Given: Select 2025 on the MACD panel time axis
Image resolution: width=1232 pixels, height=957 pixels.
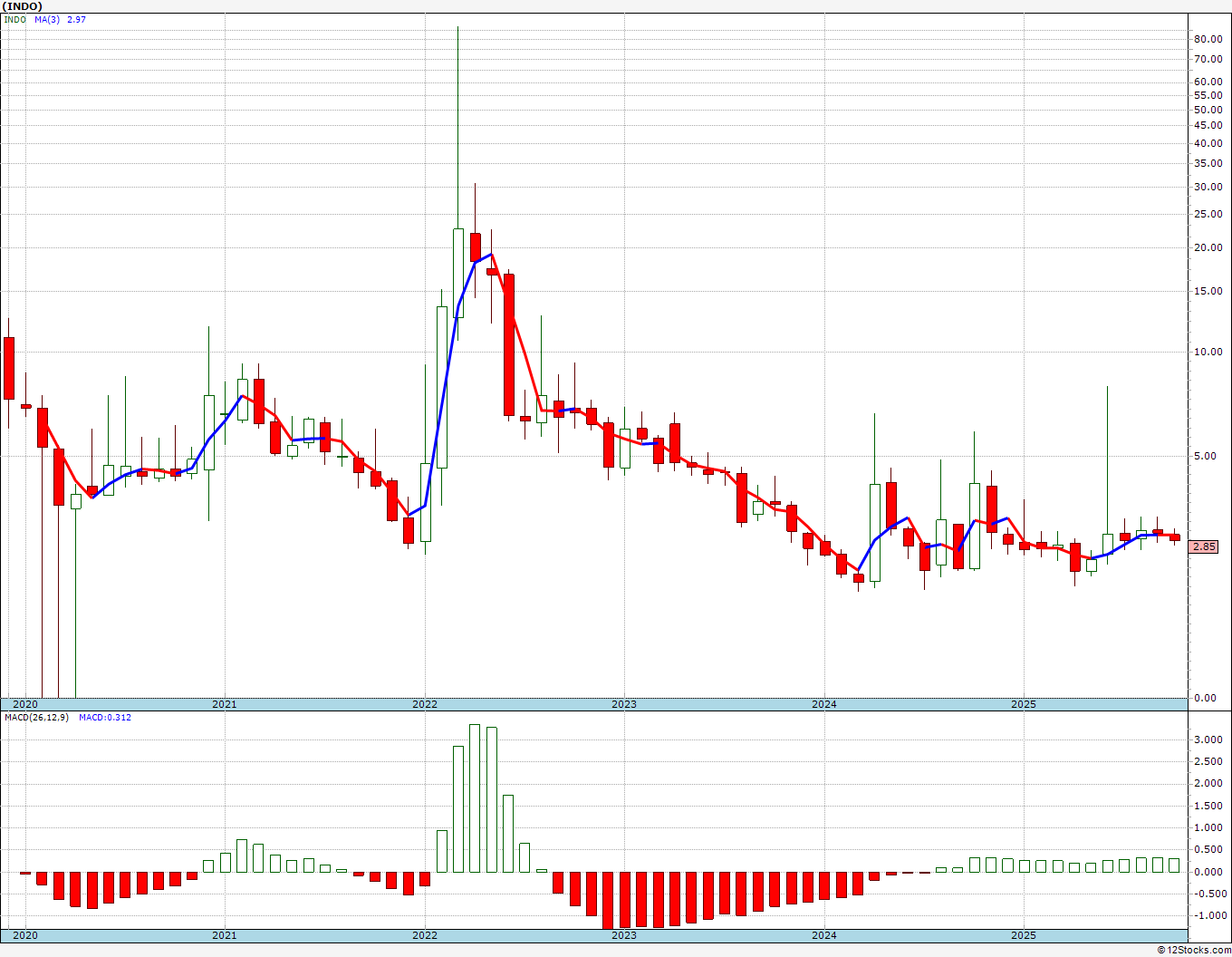Looking at the screenshot, I should tap(1024, 935).
